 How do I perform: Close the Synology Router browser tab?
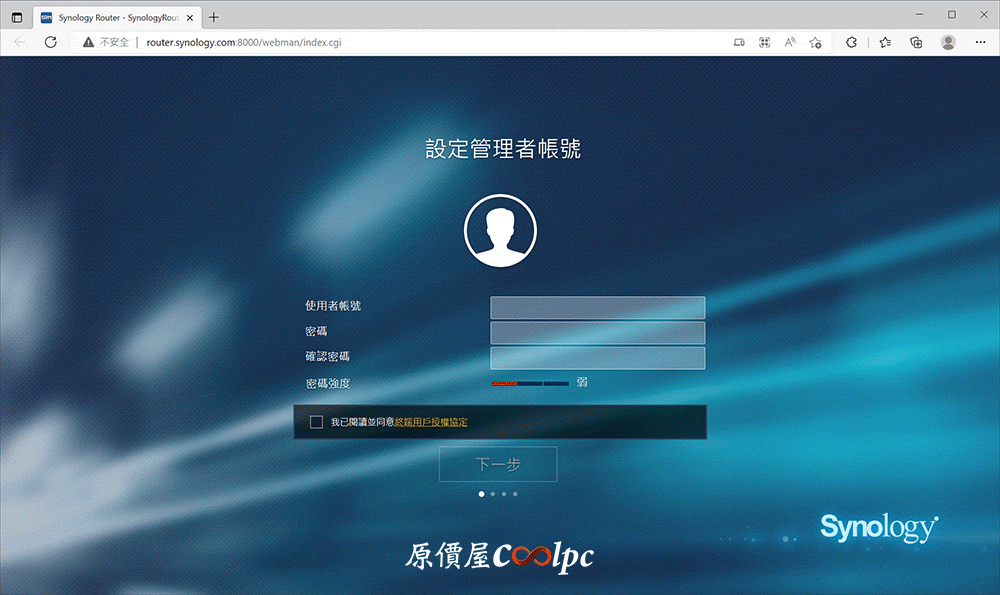coord(189,18)
